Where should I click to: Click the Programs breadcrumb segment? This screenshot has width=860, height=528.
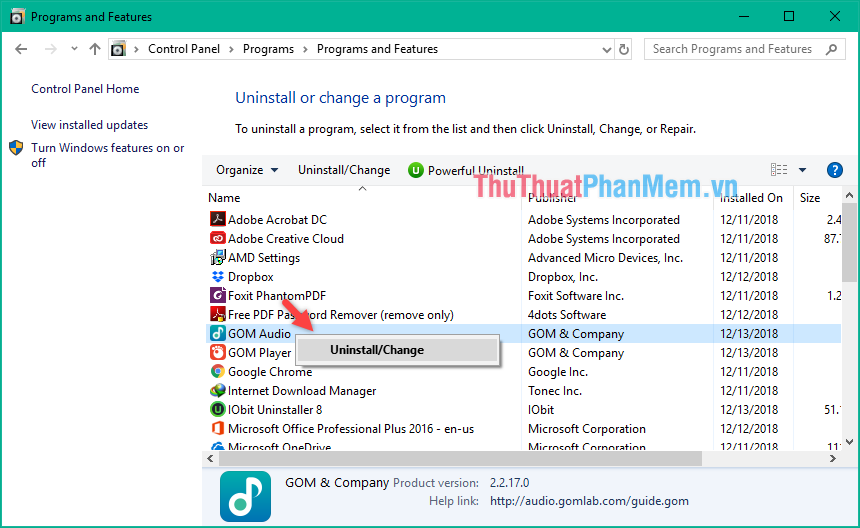coord(268,49)
